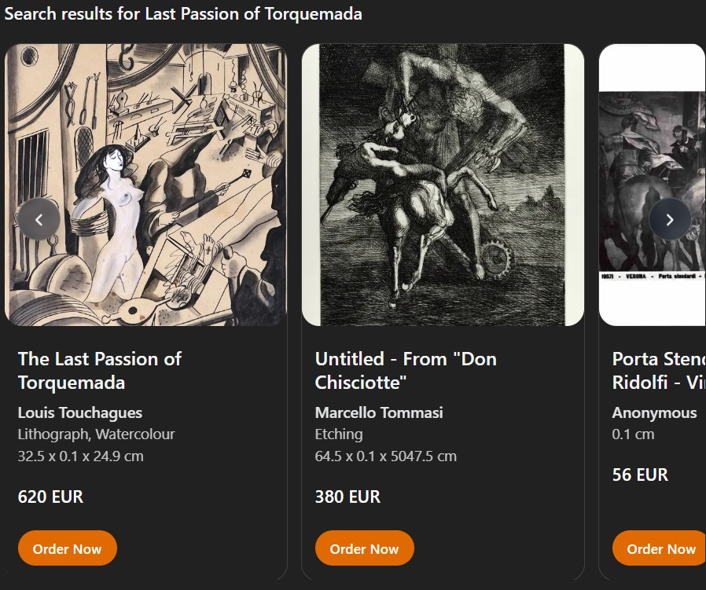Click the next carousel arrow
The image size is (706, 590).
[669, 220]
